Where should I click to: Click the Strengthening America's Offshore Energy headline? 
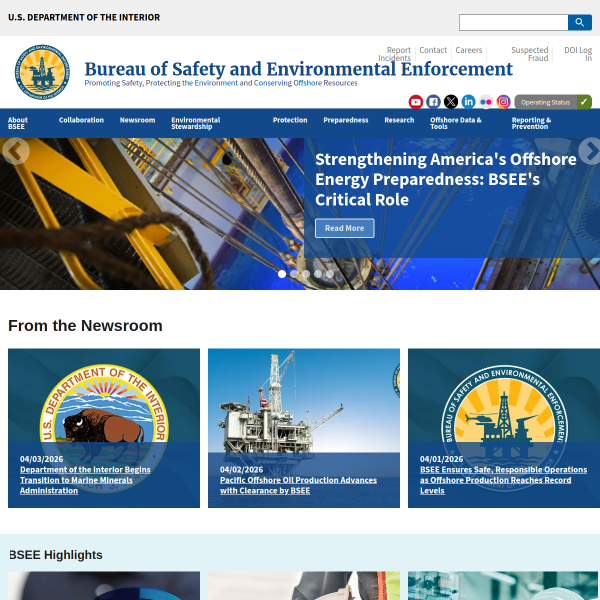(445, 179)
